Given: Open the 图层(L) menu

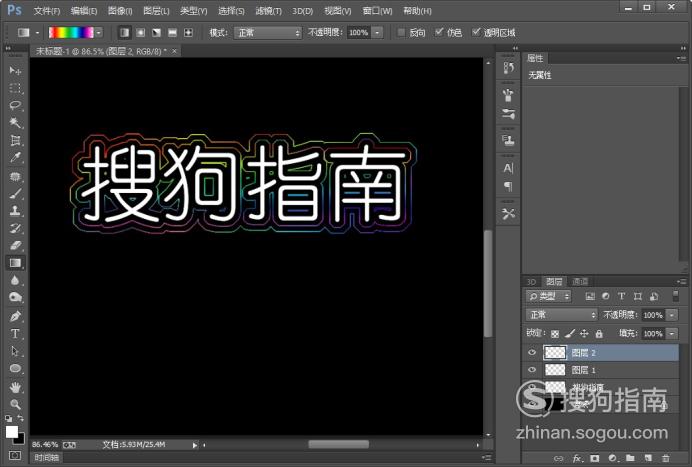Looking at the screenshot, I should point(156,11).
